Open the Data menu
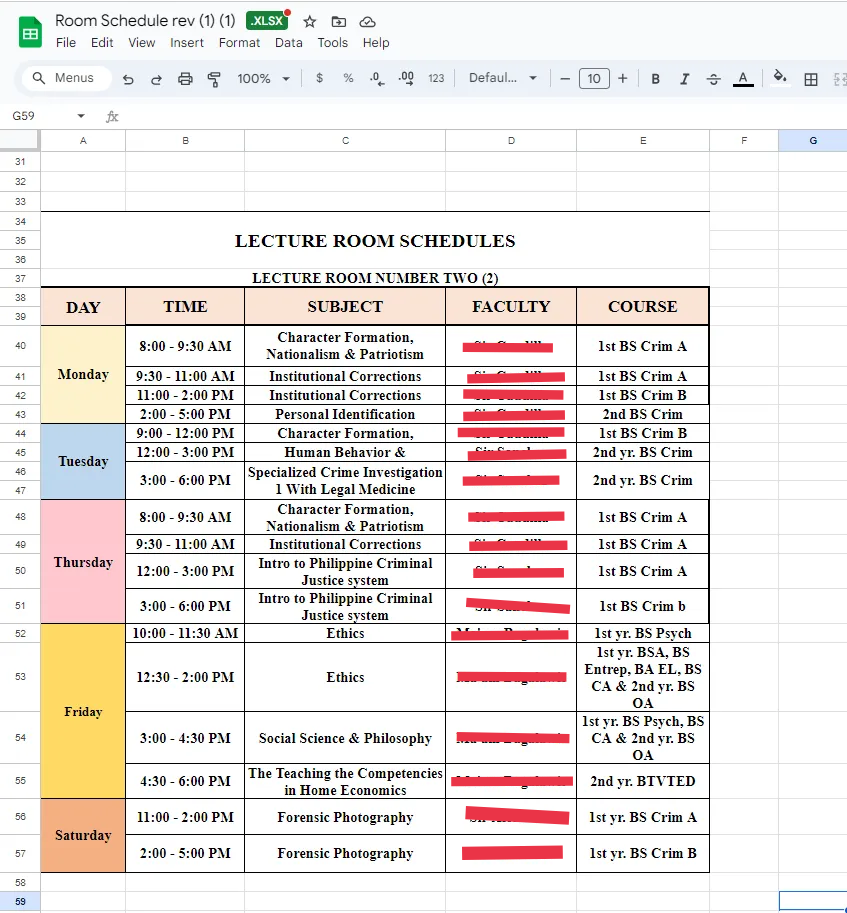 coord(289,43)
